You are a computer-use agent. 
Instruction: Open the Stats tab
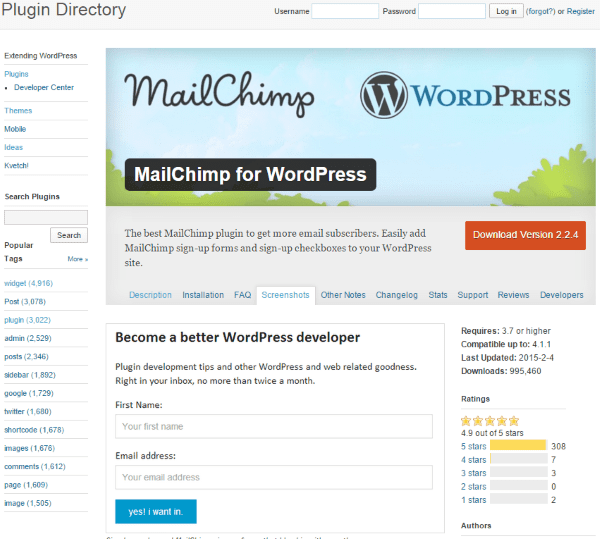(438, 295)
